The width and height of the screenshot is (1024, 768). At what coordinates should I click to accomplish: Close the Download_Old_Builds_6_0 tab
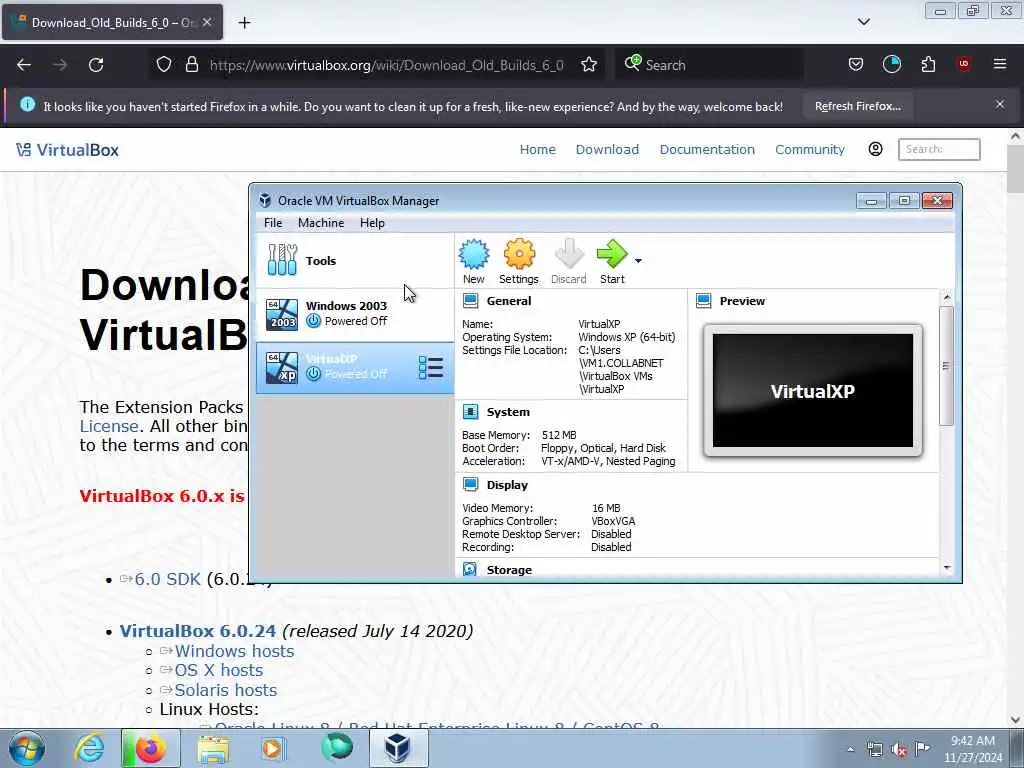207,22
